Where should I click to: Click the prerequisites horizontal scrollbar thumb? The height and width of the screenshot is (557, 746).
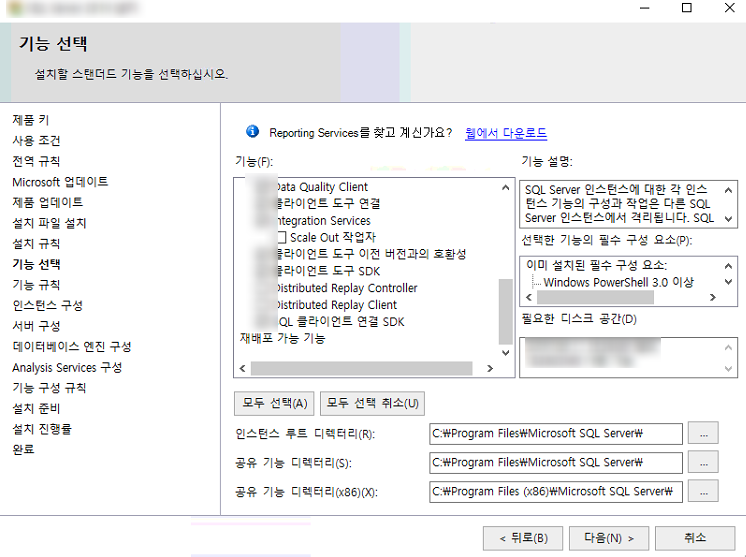pos(595,297)
